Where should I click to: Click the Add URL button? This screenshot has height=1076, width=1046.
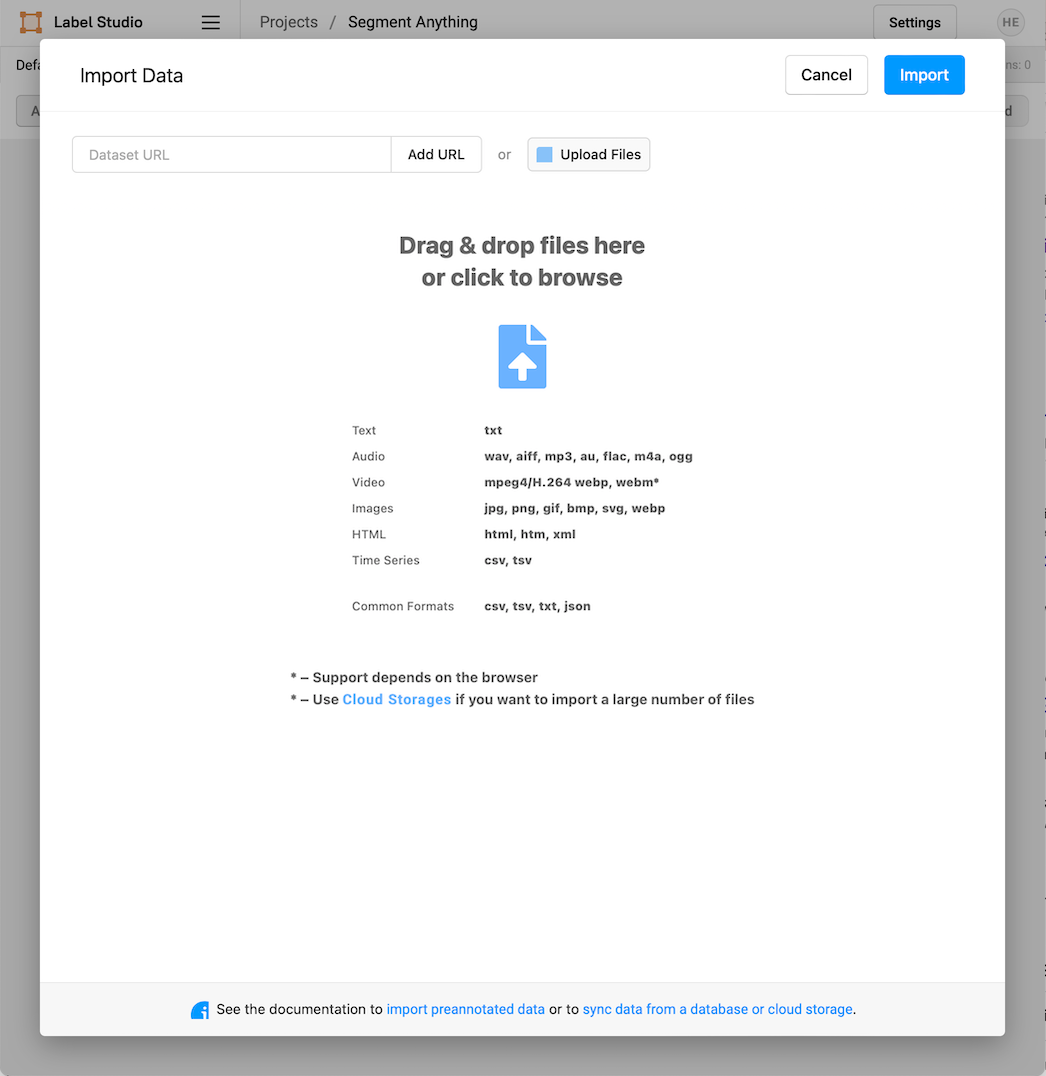tap(436, 155)
